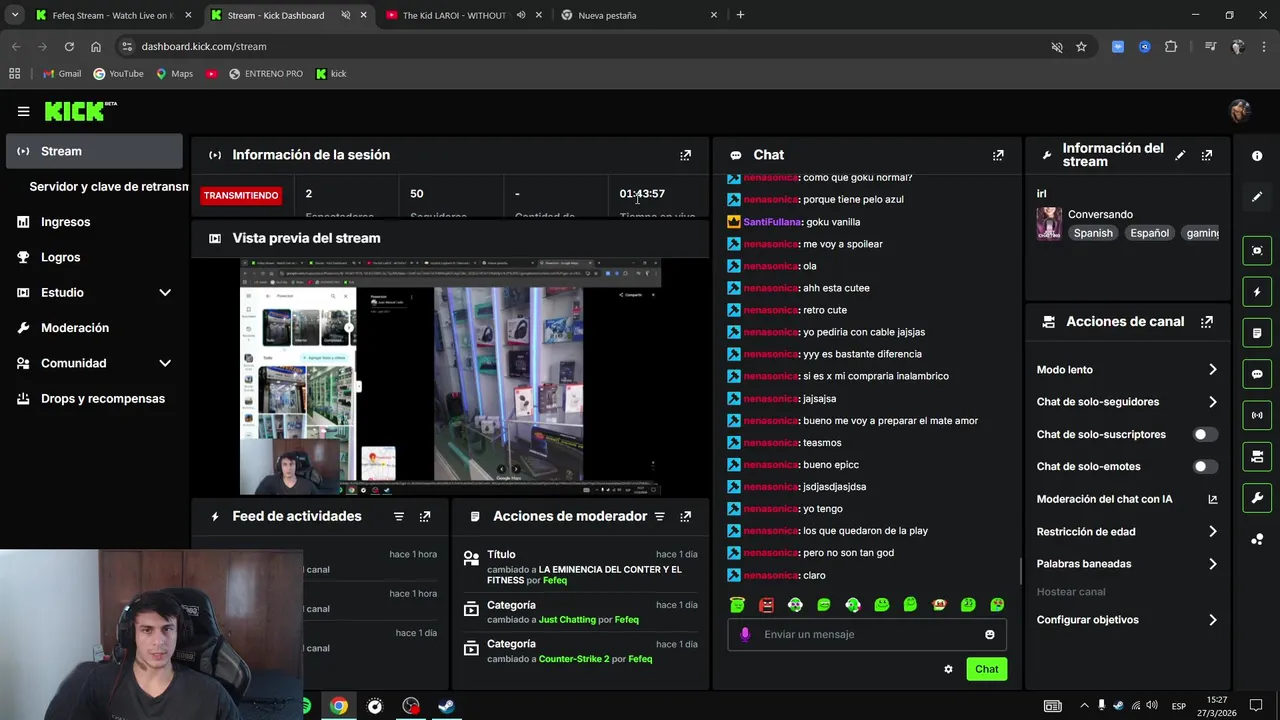Viewport: 1280px width, 720px height.
Task: Open Spotify from the taskbar
Action: [305, 706]
